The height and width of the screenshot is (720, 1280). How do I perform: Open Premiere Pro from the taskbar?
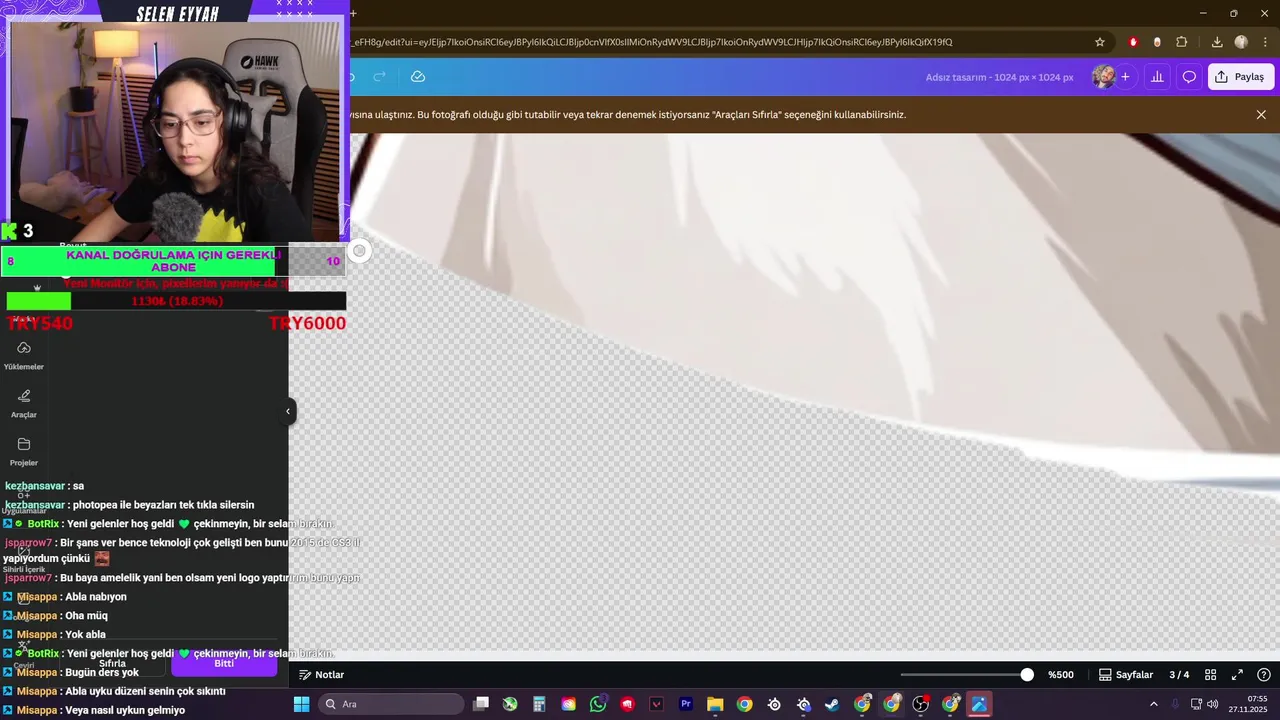(686, 704)
